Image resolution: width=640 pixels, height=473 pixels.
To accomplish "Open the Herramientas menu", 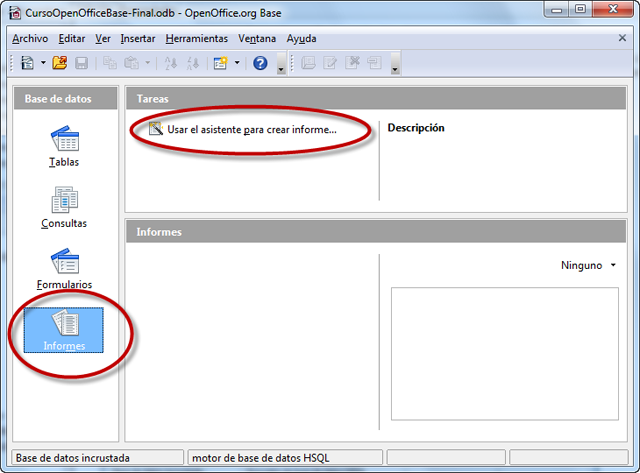I will [197, 39].
